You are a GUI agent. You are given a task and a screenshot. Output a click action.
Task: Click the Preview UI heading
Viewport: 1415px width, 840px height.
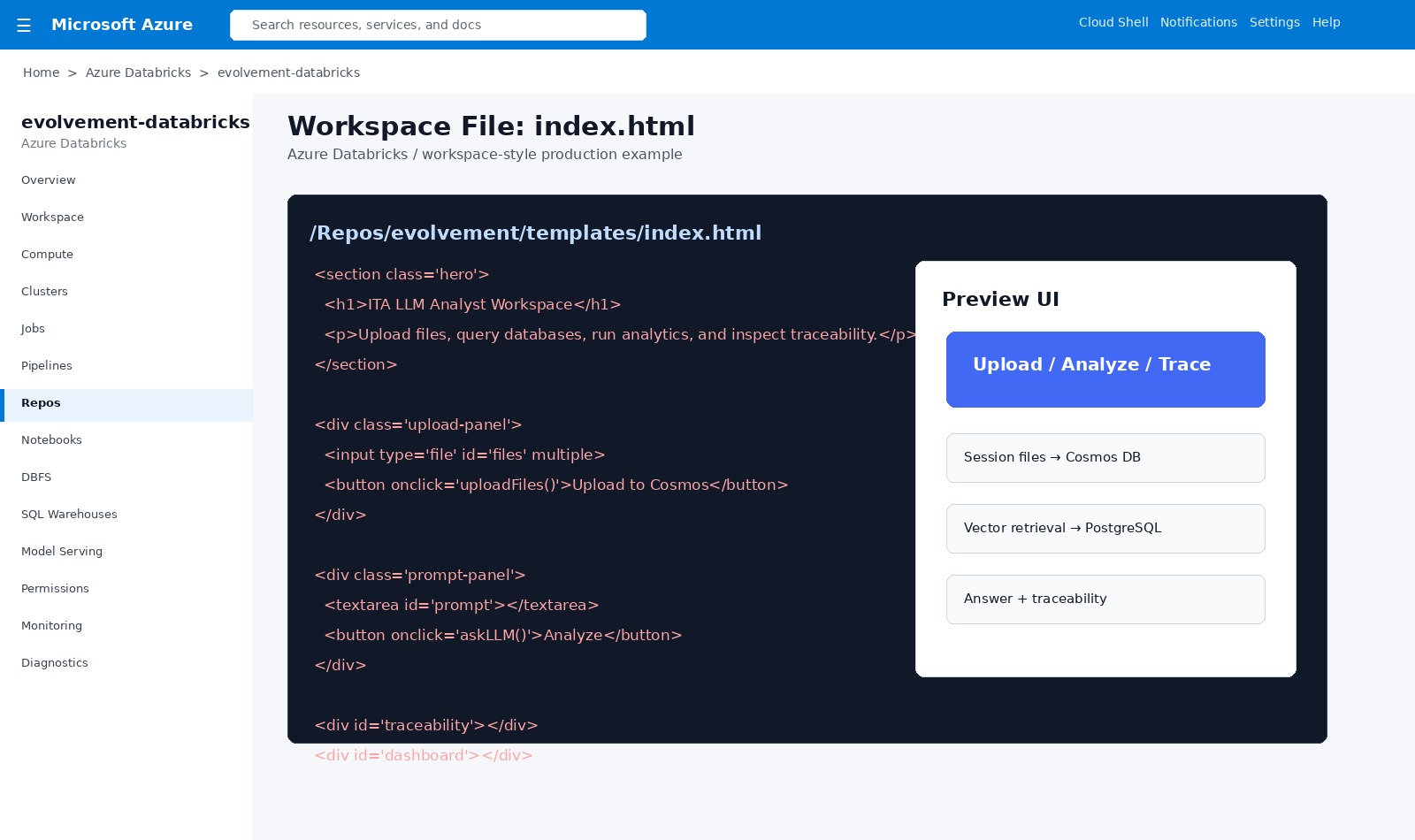click(1000, 300)
